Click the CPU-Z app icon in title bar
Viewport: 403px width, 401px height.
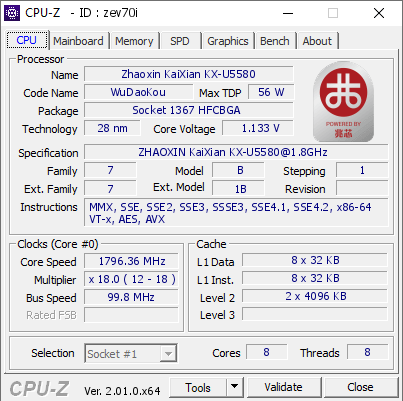pos(12,13)
